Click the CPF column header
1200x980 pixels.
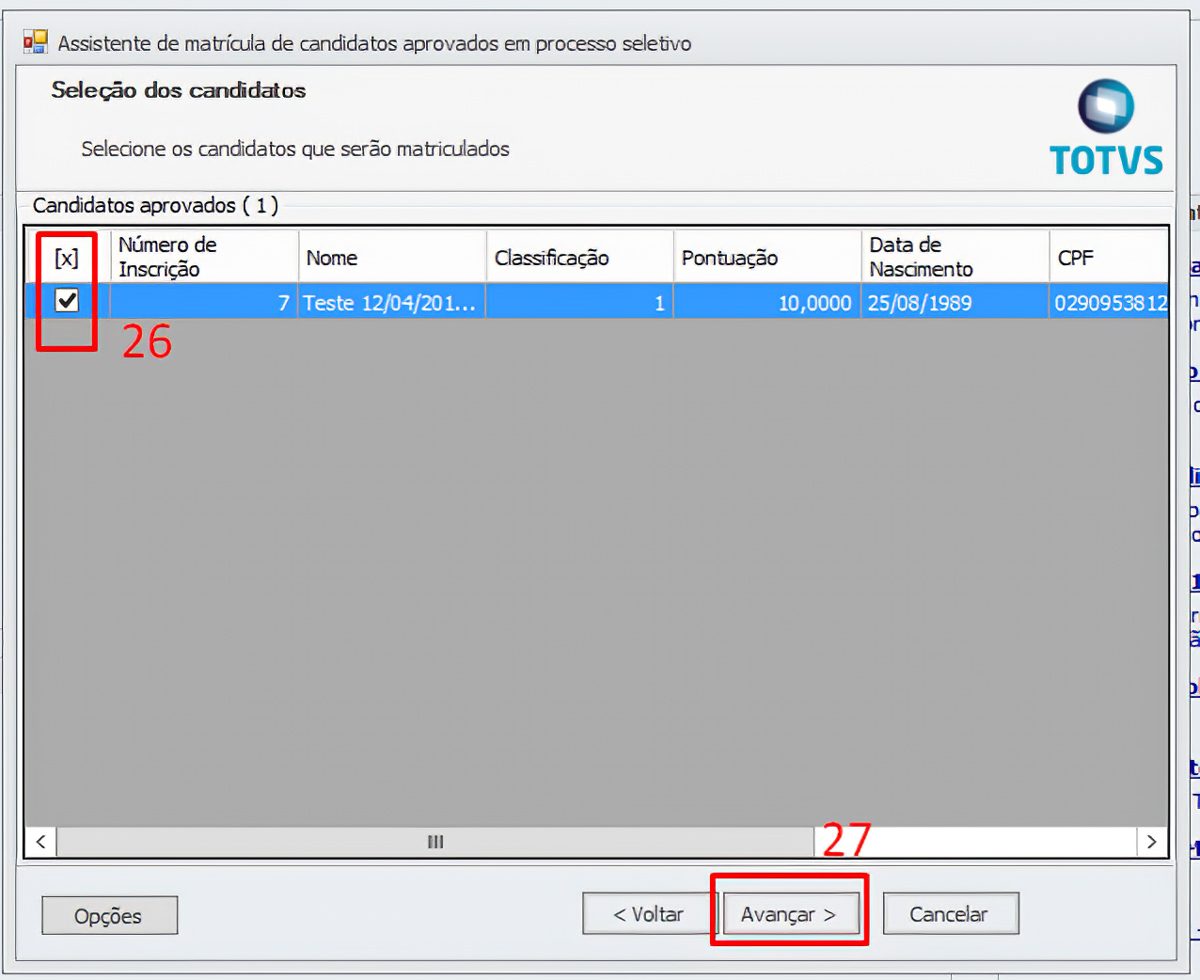coord(1106,258)
